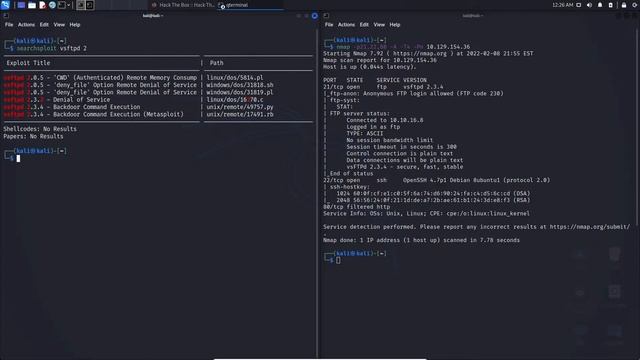Click the 1024 DSA ssh-hostkey line
This screenshot has height=360, width=640.
[x=433, y=193]
